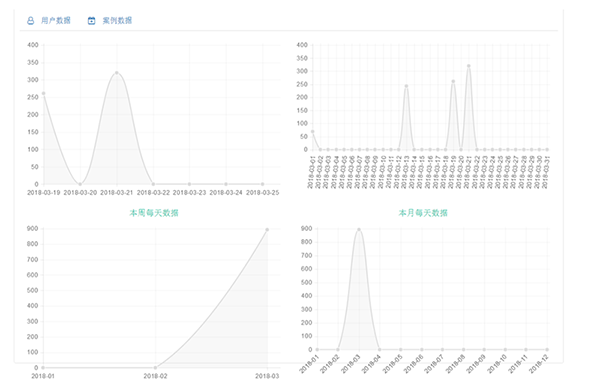Click the 2018-03 endpoint in bottom-left chart
600x389 pixels.
267,230
